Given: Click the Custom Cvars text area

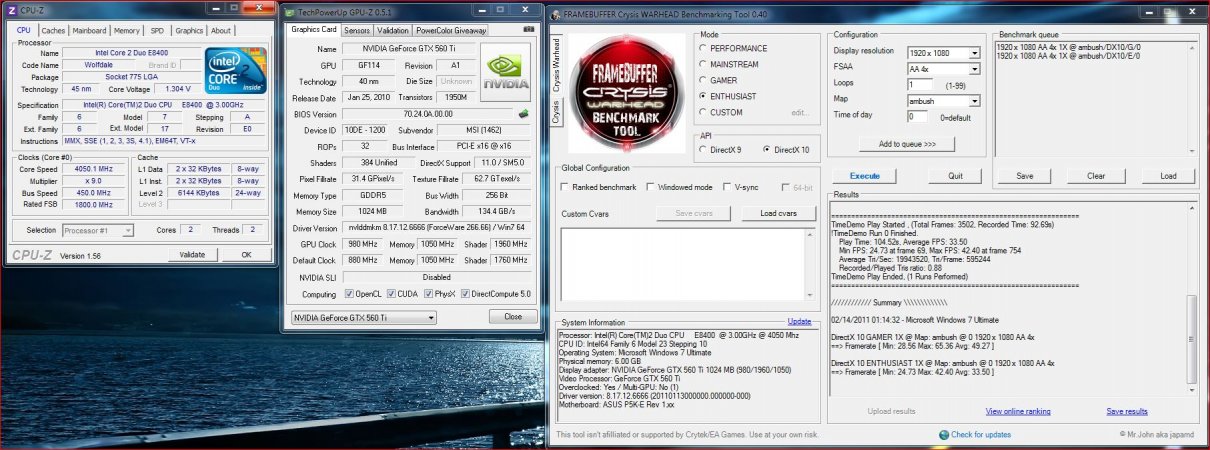Looking at the screenshot, I should 688,264.
